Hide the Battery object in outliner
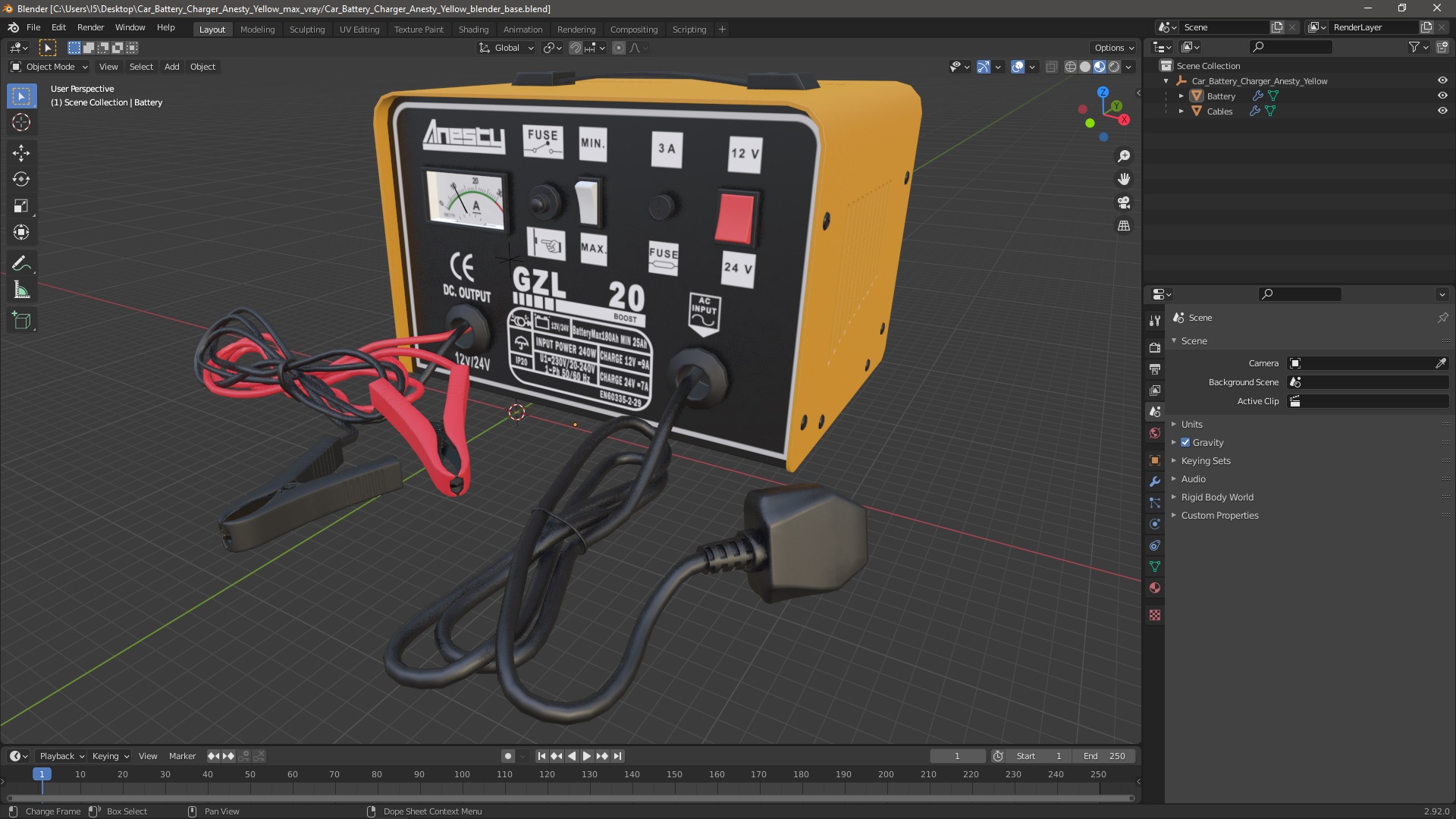 1442,96
